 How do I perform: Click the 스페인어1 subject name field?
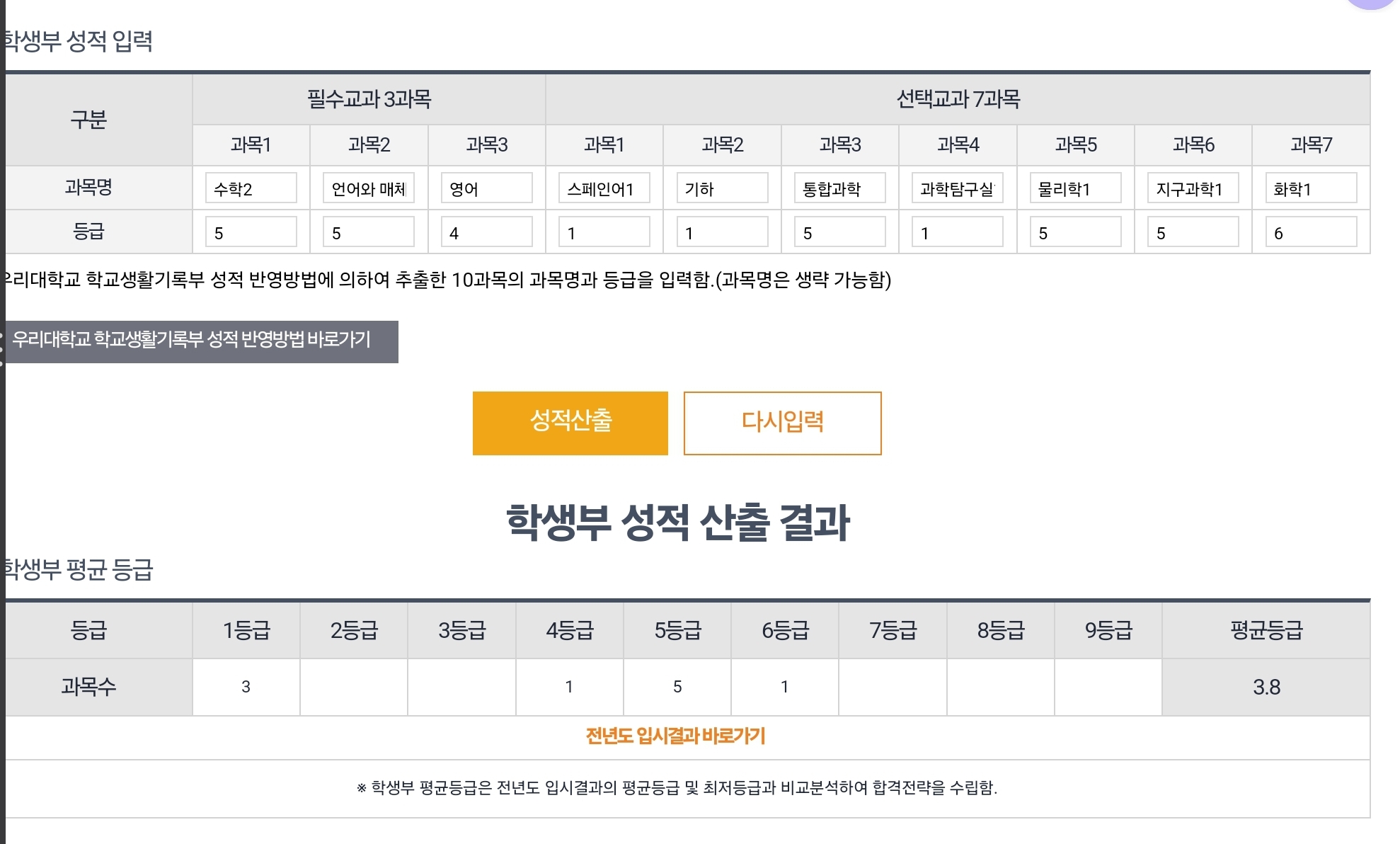[x=604, y=188]
